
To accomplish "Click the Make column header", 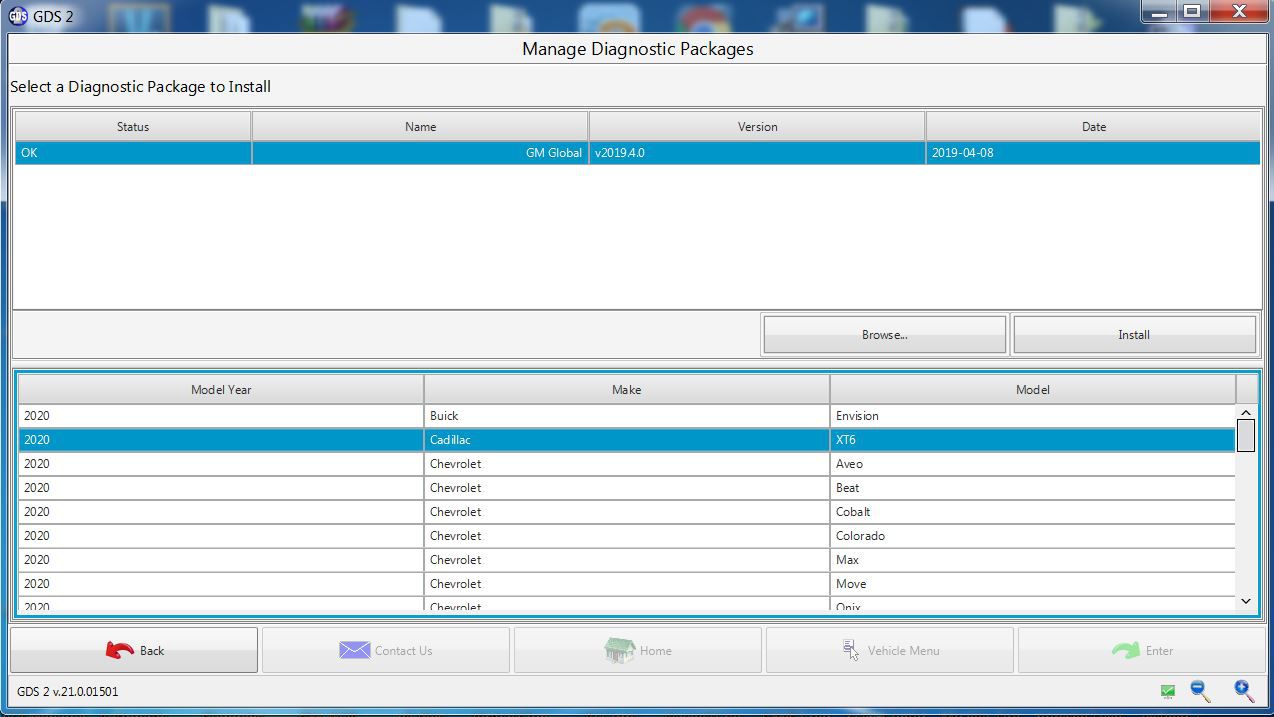I will click(x=627, y=389).
